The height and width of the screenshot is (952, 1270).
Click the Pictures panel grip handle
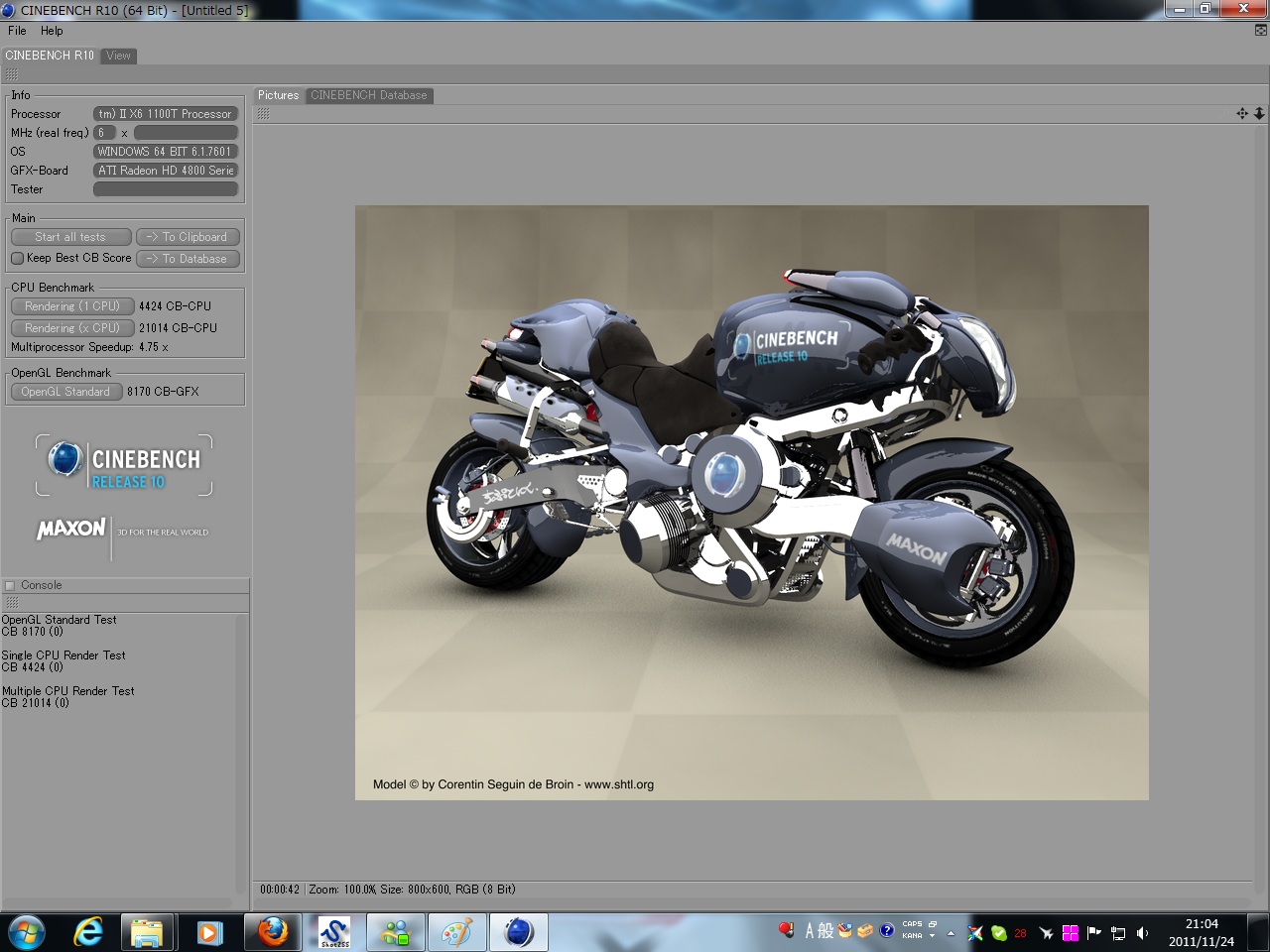tap(263, 114)
